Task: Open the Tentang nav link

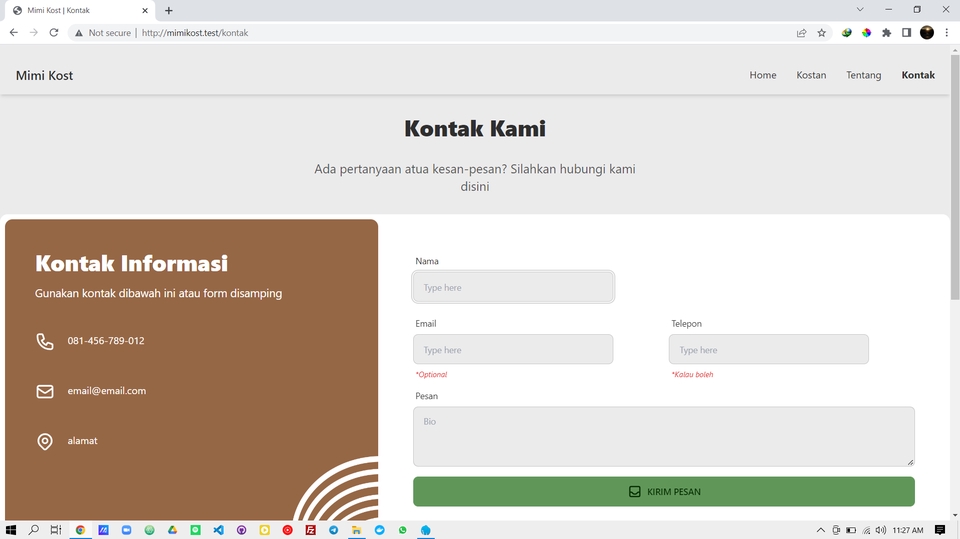Action: pos(864,75)
